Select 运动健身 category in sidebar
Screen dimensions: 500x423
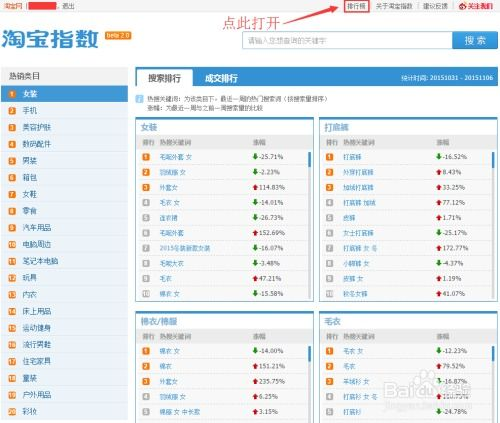point(64,328)
